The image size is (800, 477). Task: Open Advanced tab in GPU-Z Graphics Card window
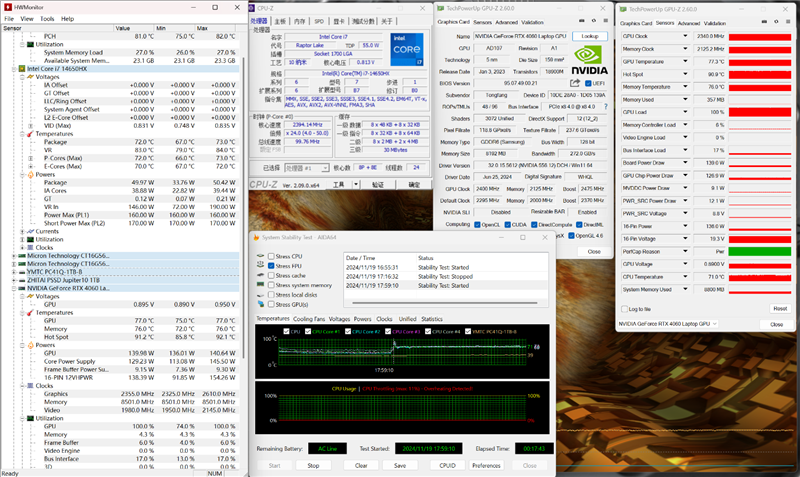point(506,22)
